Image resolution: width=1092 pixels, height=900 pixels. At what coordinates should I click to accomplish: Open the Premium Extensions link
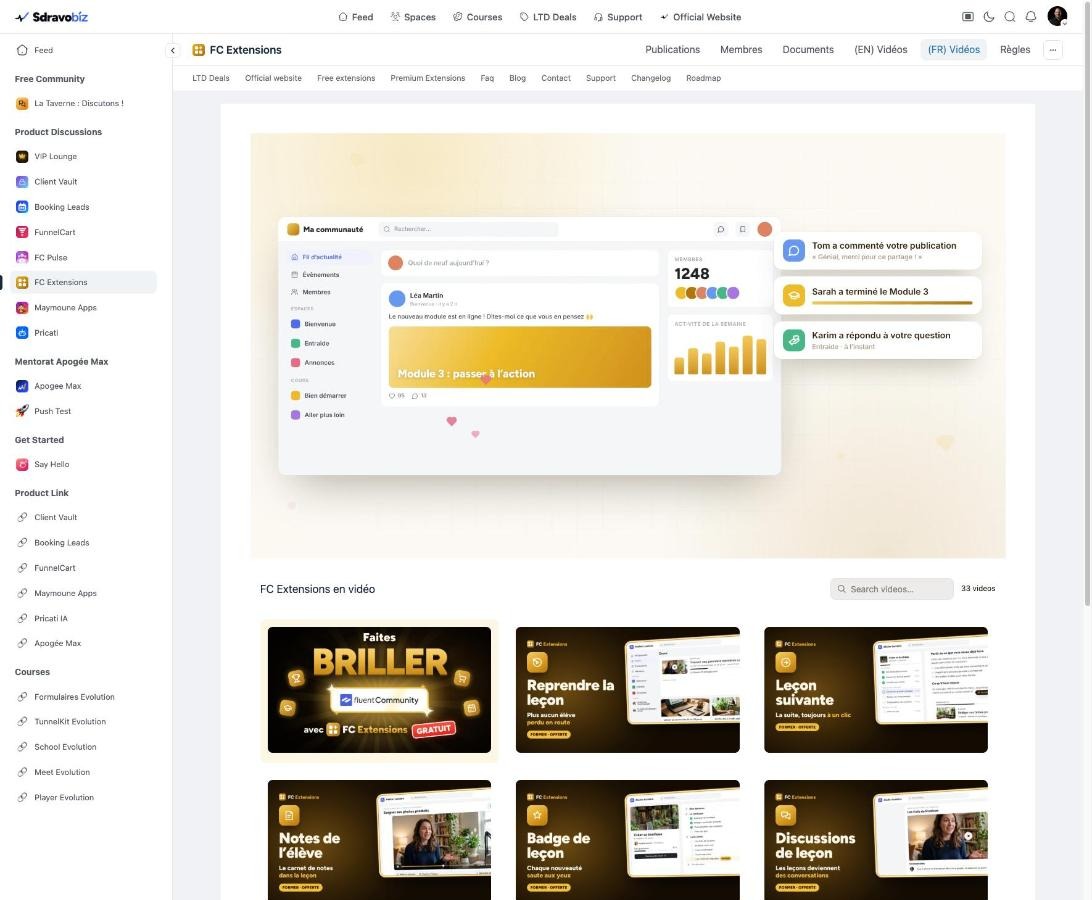point(428,78)
